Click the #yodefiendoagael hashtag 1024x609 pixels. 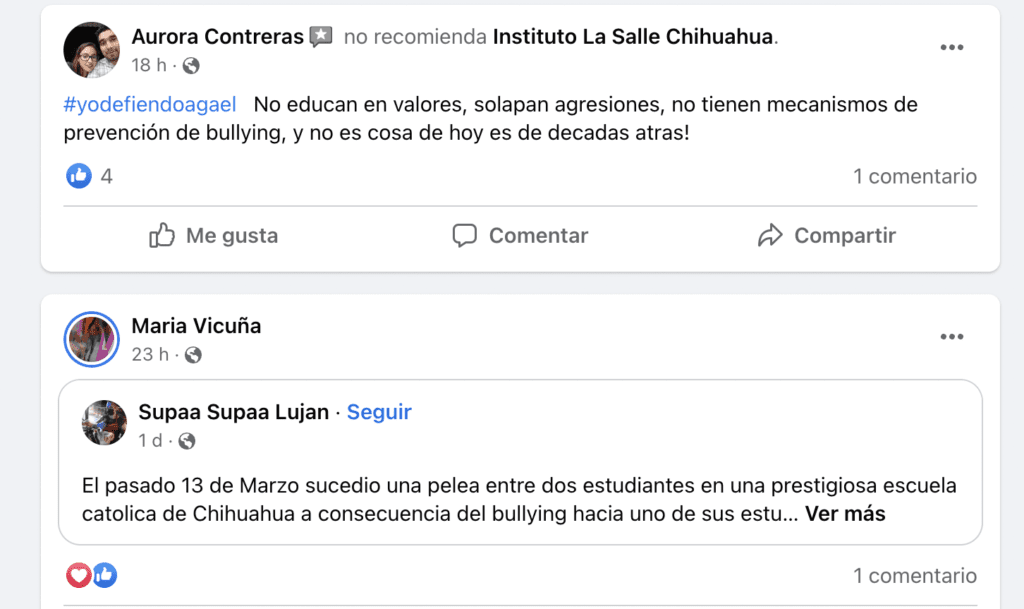click(152, 104)
